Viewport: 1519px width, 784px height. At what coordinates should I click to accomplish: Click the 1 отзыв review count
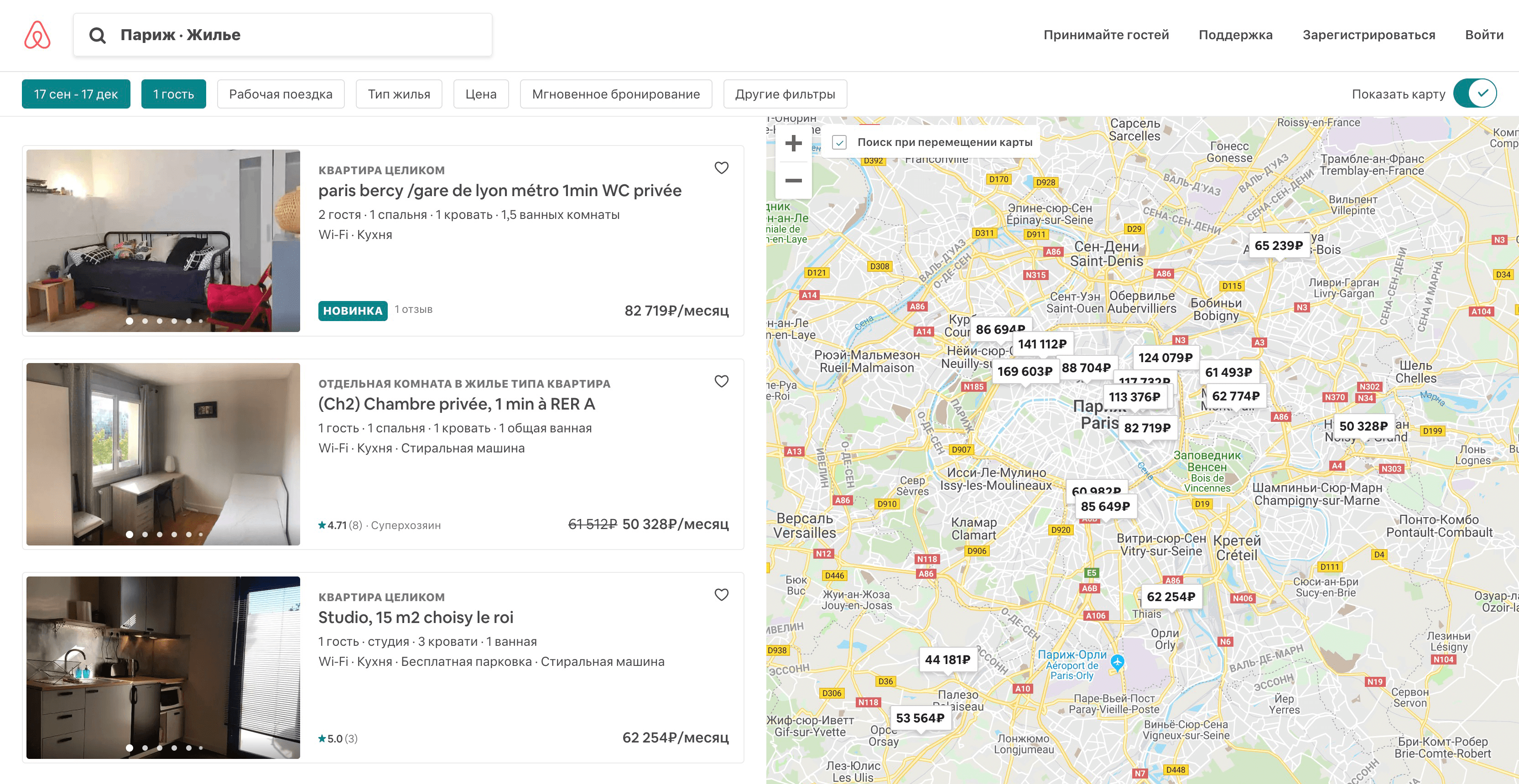point(413,310)
